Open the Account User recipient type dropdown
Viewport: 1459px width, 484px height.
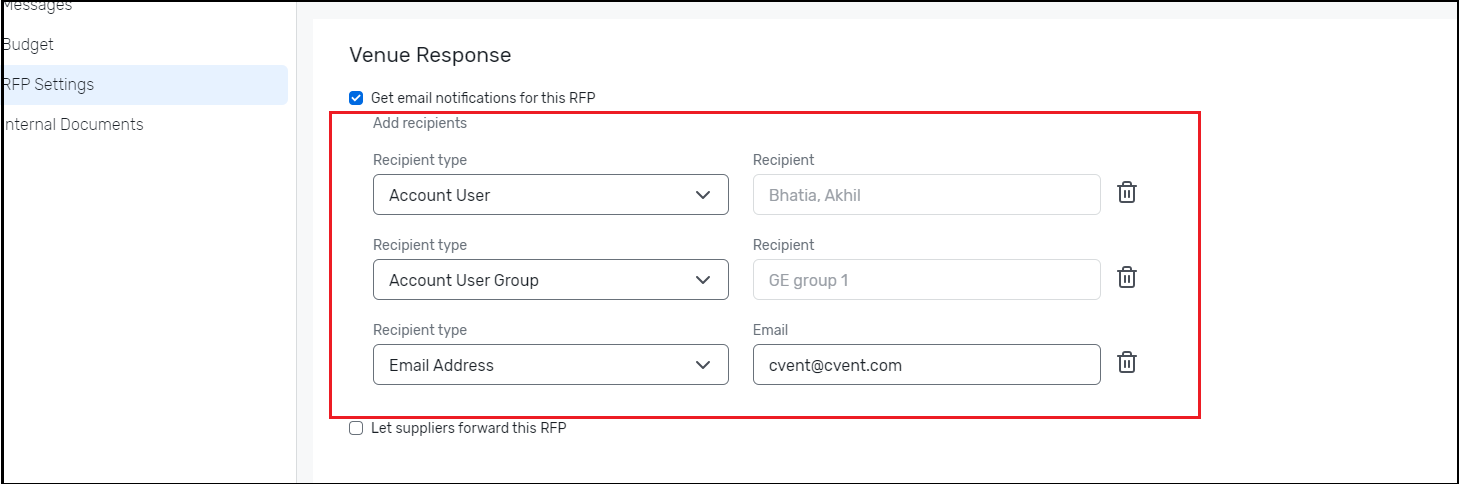tap(551, 195)
